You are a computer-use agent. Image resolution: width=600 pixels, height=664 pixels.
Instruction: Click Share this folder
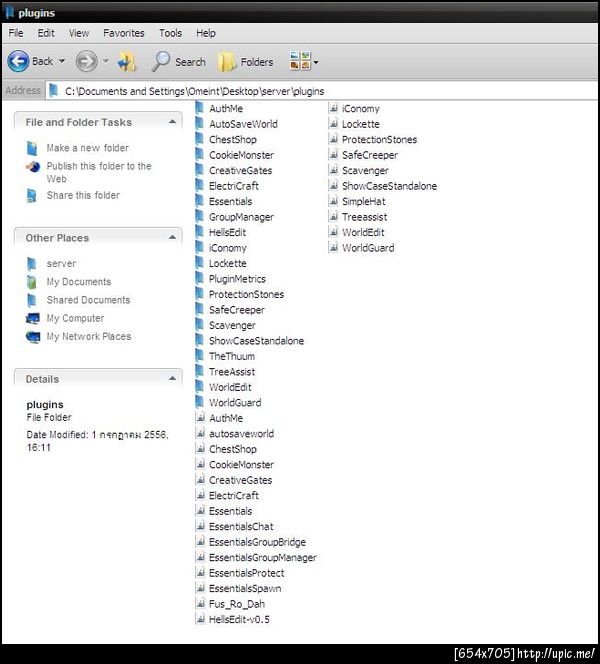[x=83, y=195]
